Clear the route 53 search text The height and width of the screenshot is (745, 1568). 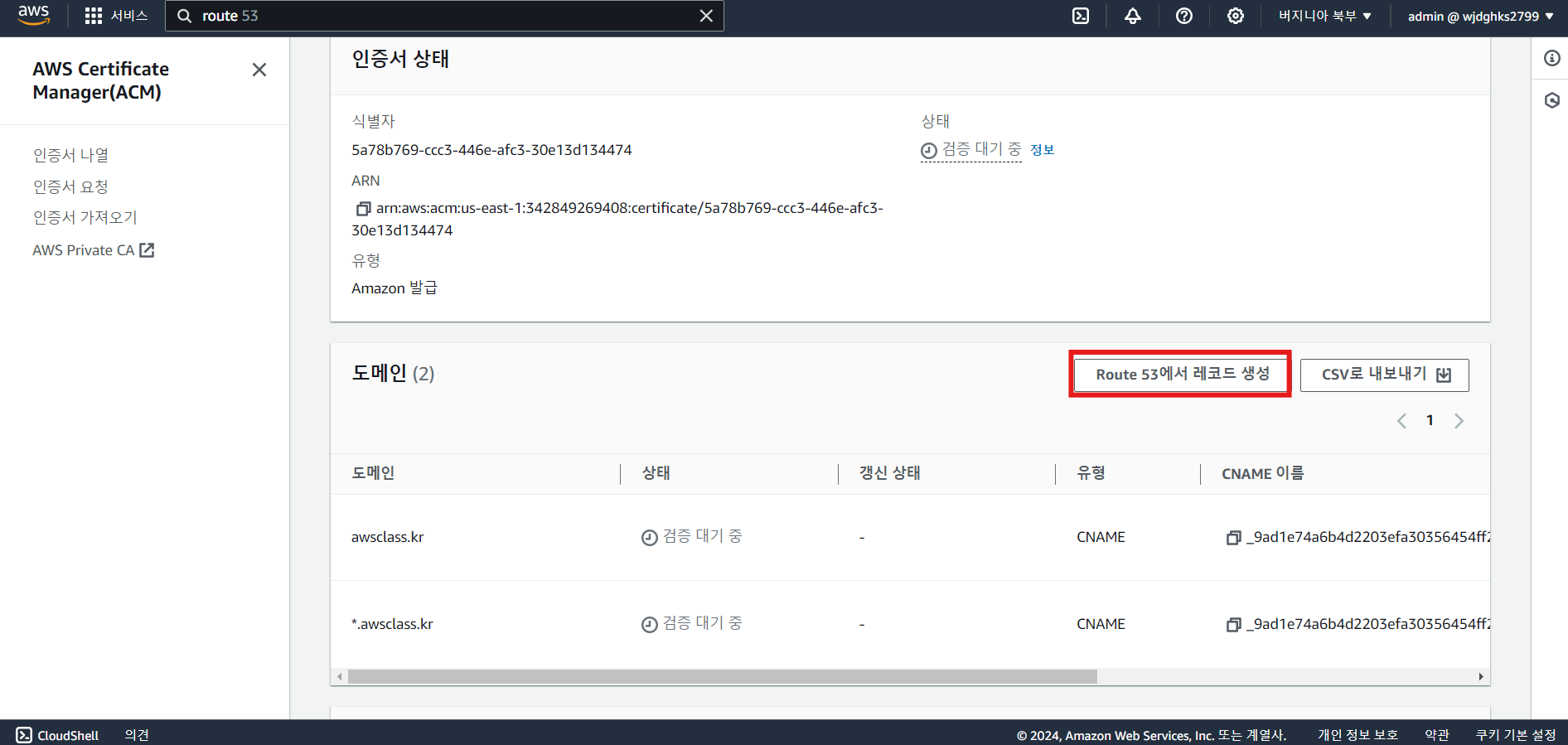point(706,16)
